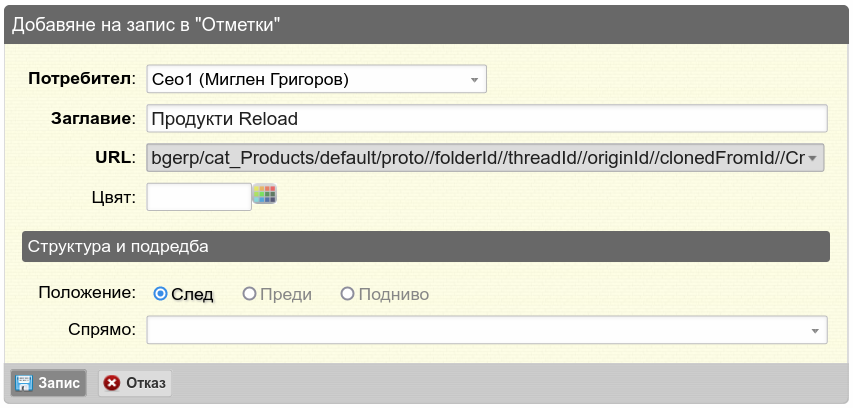Screen dimensions: 853x408
Task: Click the Запис save button
Action: [x=48, y=383]
